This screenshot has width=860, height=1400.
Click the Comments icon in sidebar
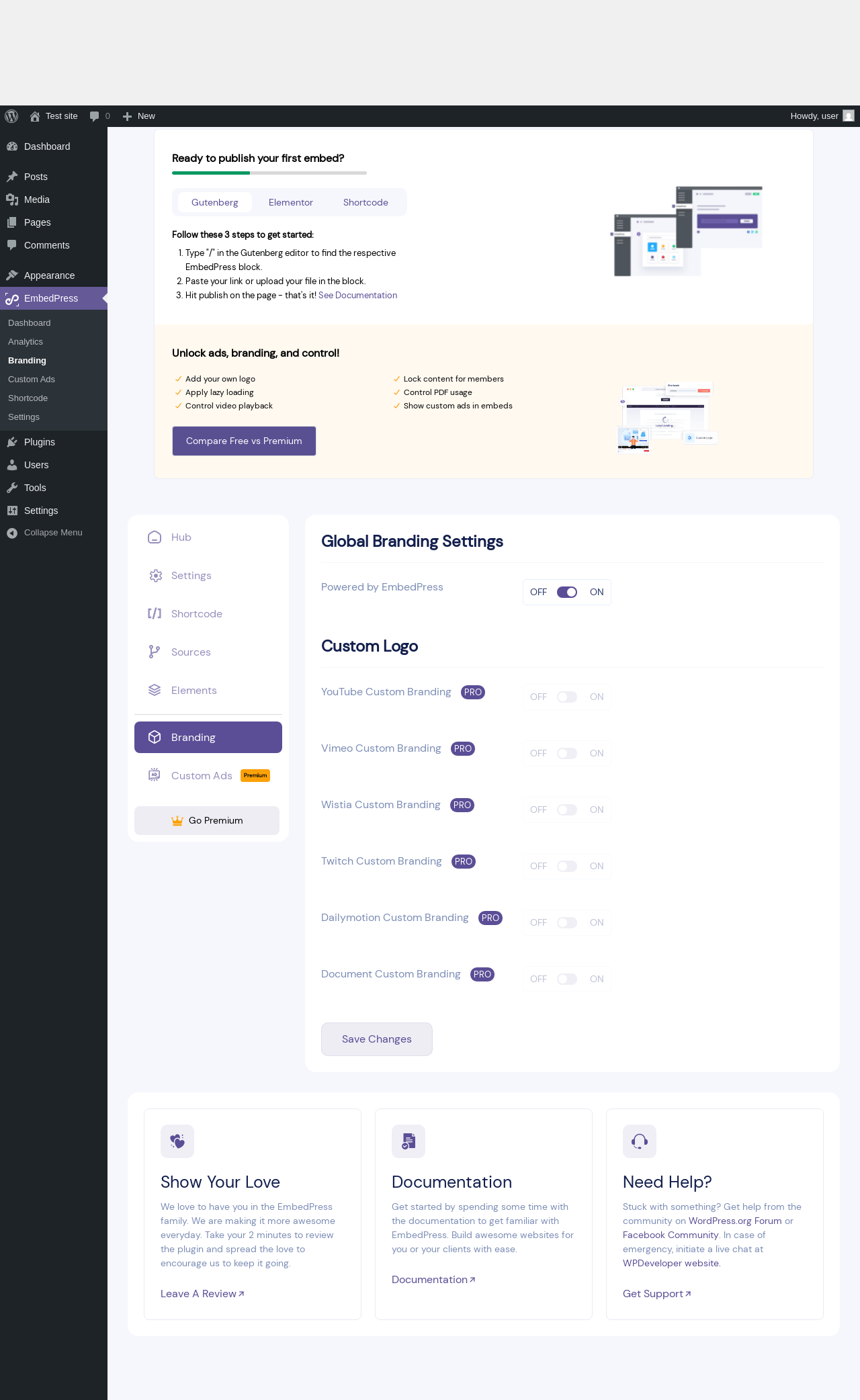[12, 245]
